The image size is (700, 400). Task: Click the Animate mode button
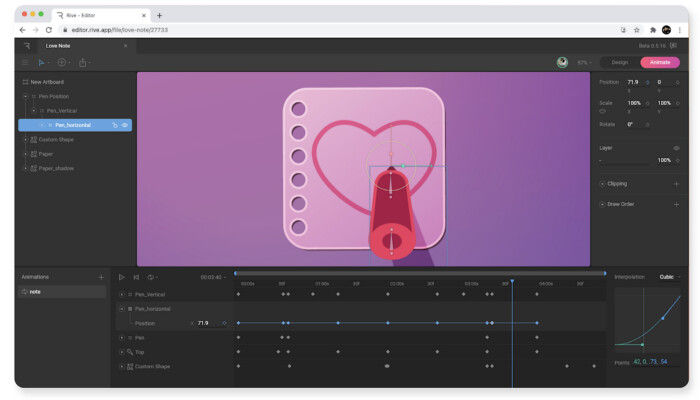click(x=659, y=62)
